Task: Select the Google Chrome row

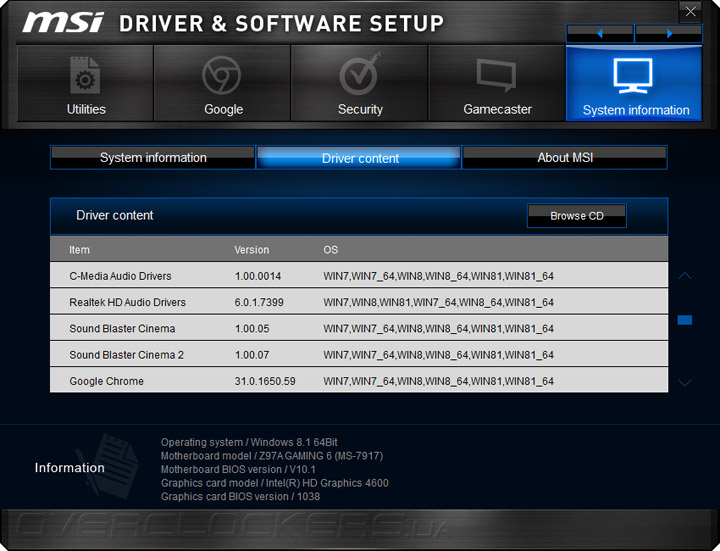Action: tap(359, 380)
